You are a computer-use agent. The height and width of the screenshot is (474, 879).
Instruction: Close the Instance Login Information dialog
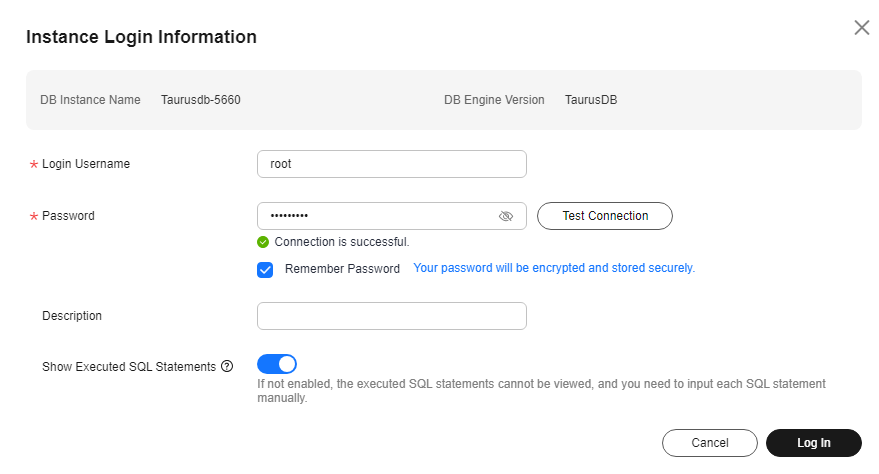pyautogui.click(x=861, y=27)
